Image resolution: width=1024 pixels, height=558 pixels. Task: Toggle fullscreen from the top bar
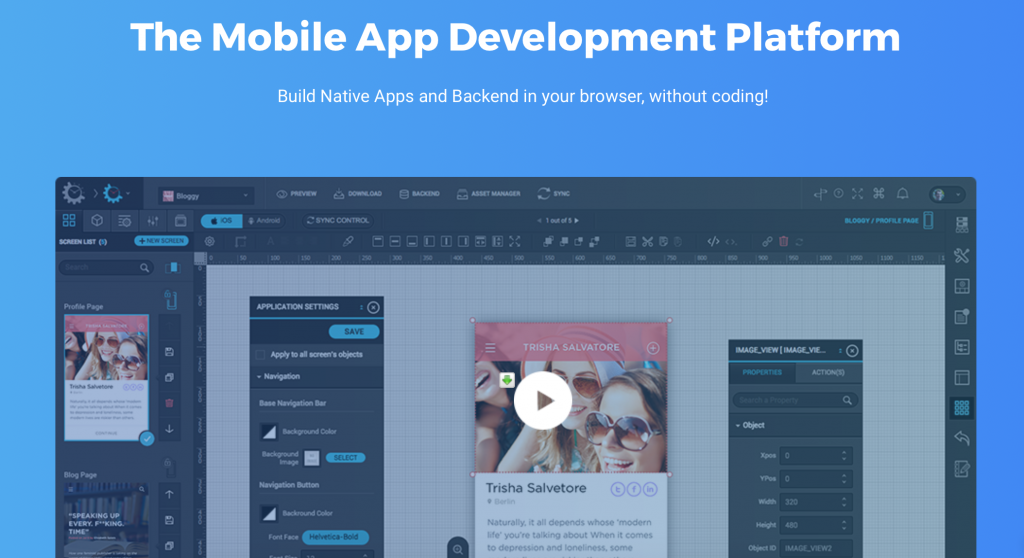857,193
